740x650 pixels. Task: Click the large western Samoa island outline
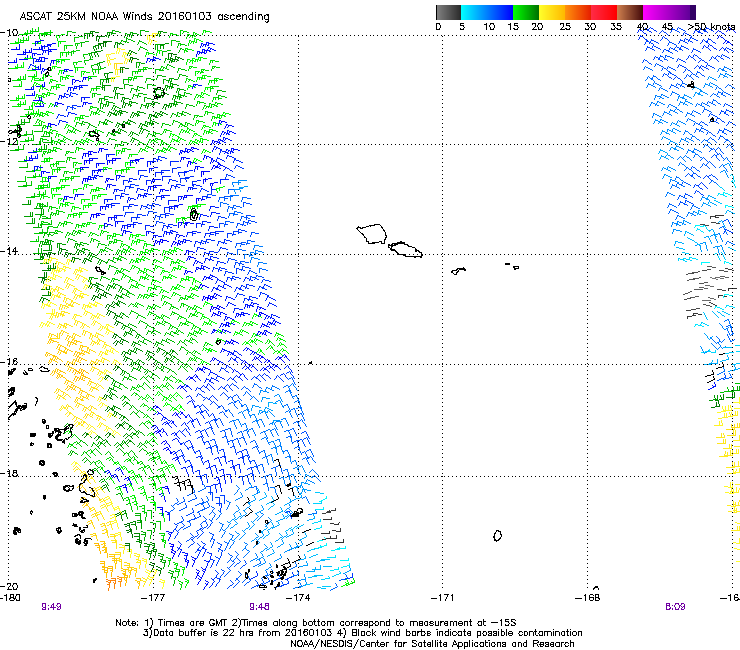click(x=371, y=234)
